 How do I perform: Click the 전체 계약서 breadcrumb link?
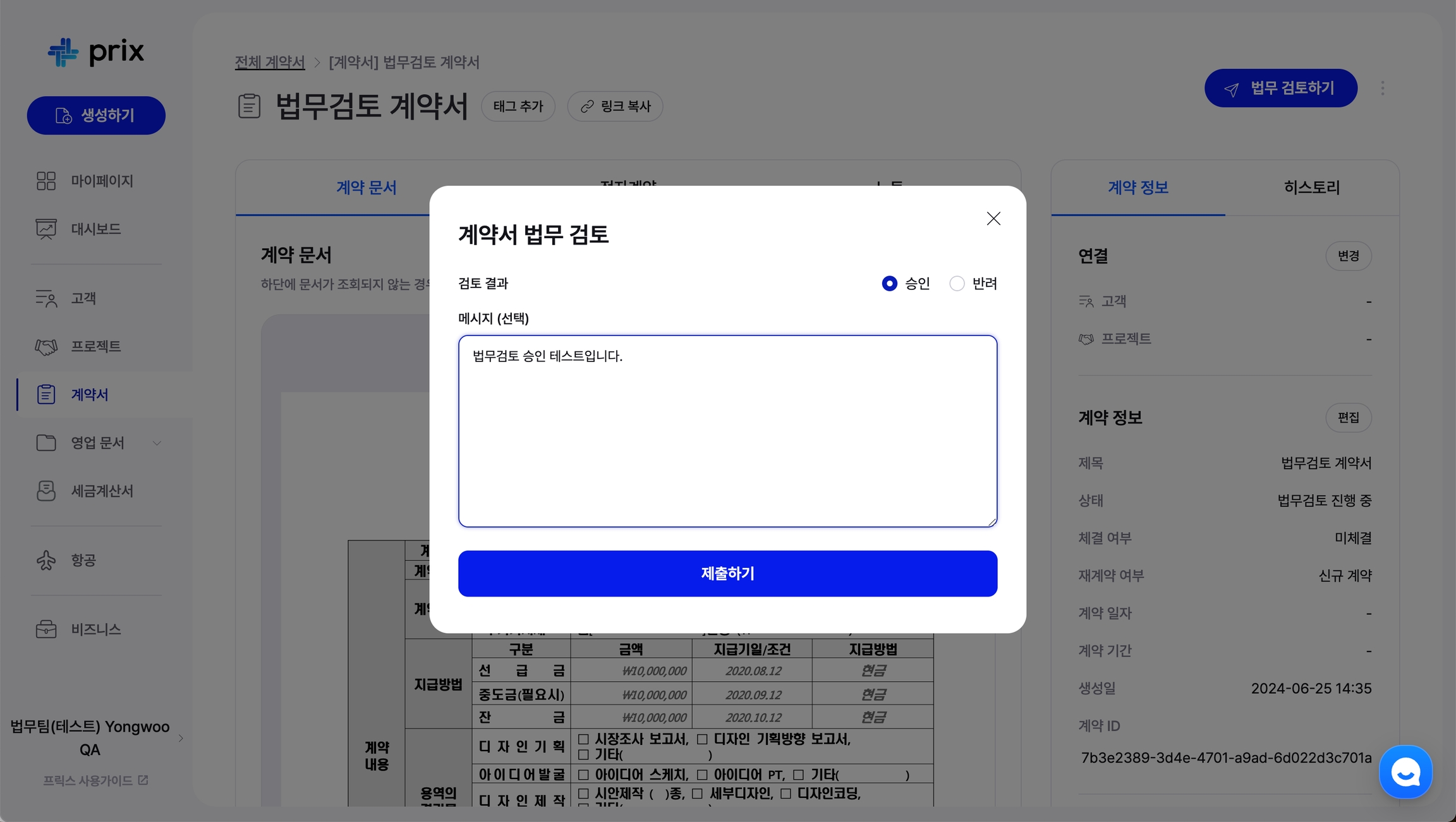point(270,62)
